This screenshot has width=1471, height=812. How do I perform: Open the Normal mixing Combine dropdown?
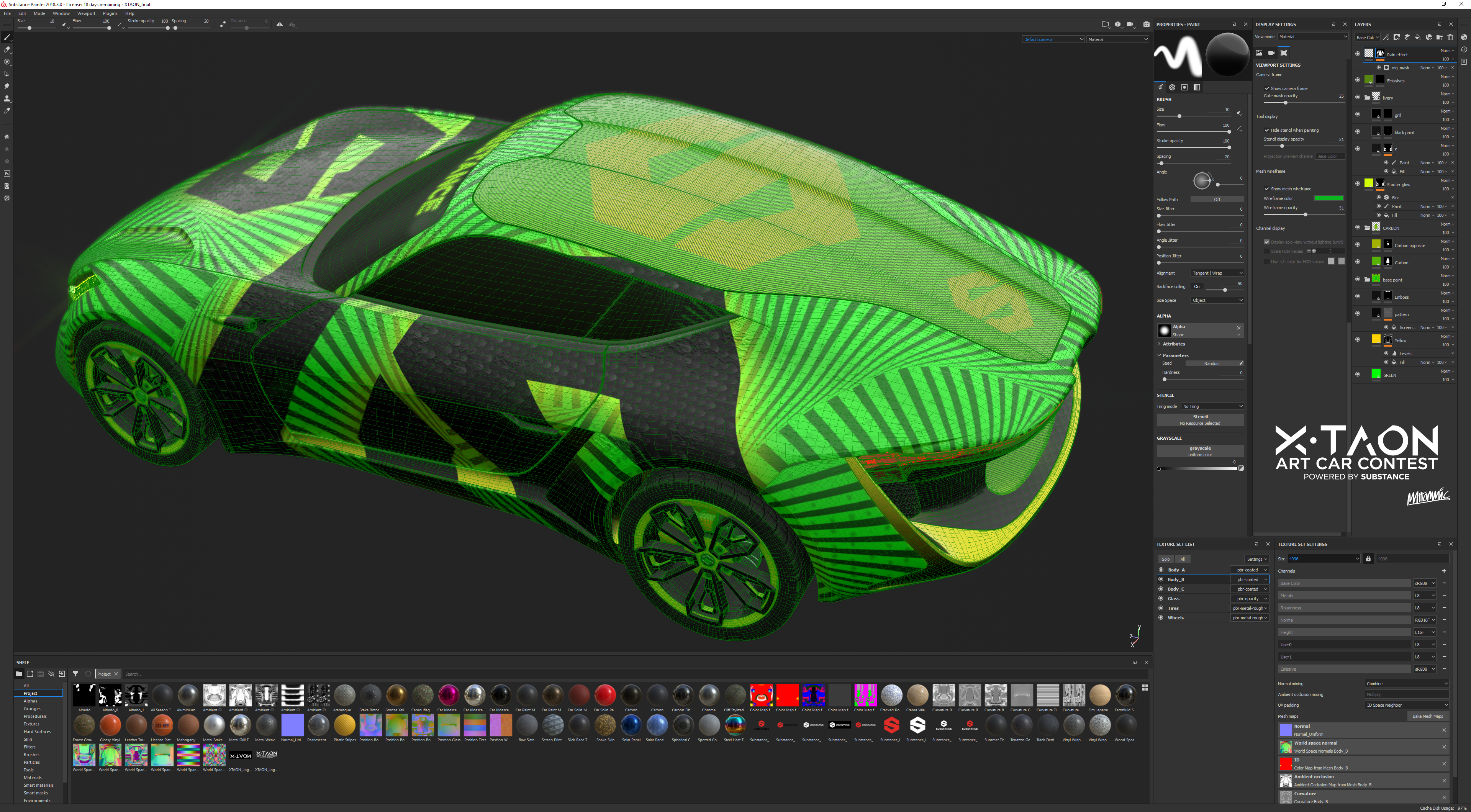[x=1407, y=684]
